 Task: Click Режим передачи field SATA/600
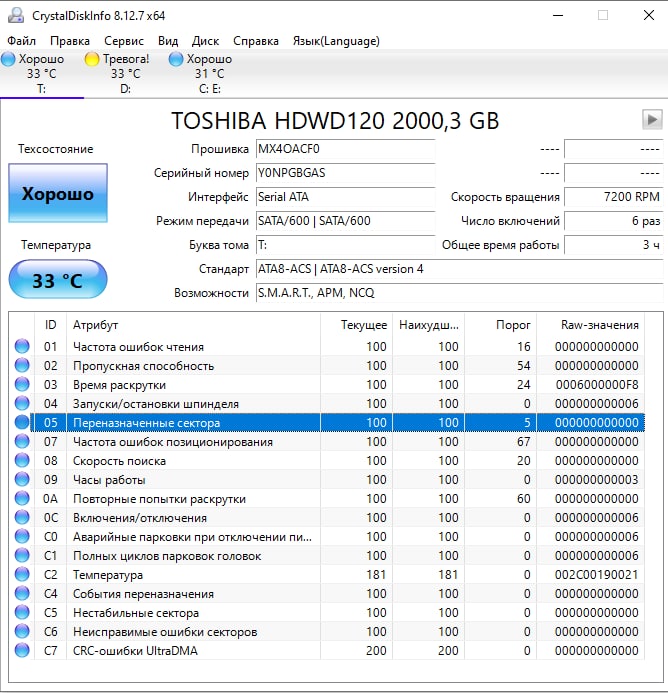(346, 221)
